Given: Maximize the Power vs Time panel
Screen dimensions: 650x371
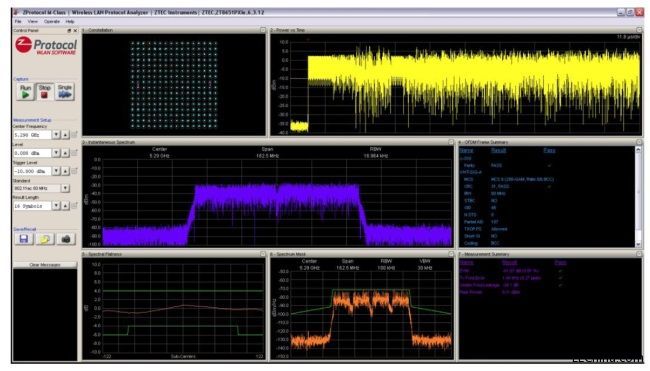Looking at the screenshot, I should click(x=639, y=30).
